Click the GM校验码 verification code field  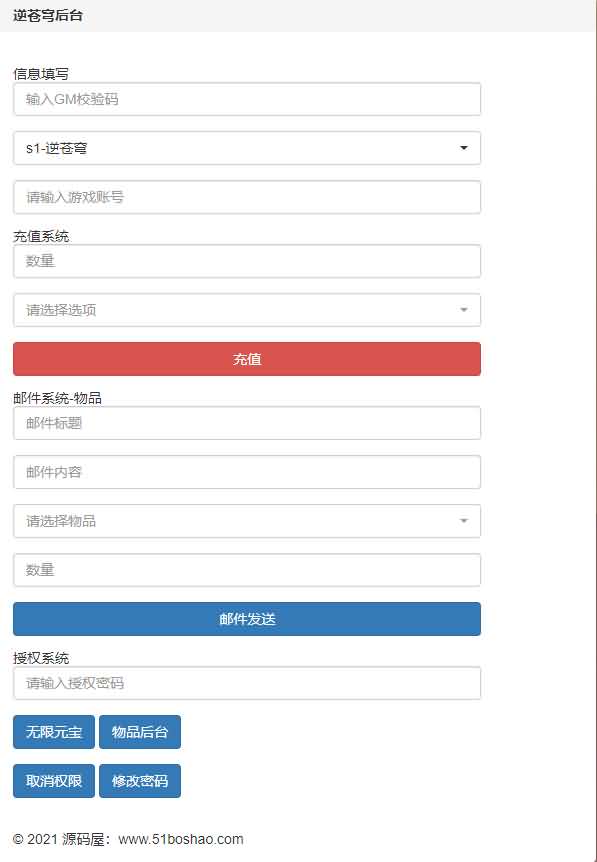247,99
